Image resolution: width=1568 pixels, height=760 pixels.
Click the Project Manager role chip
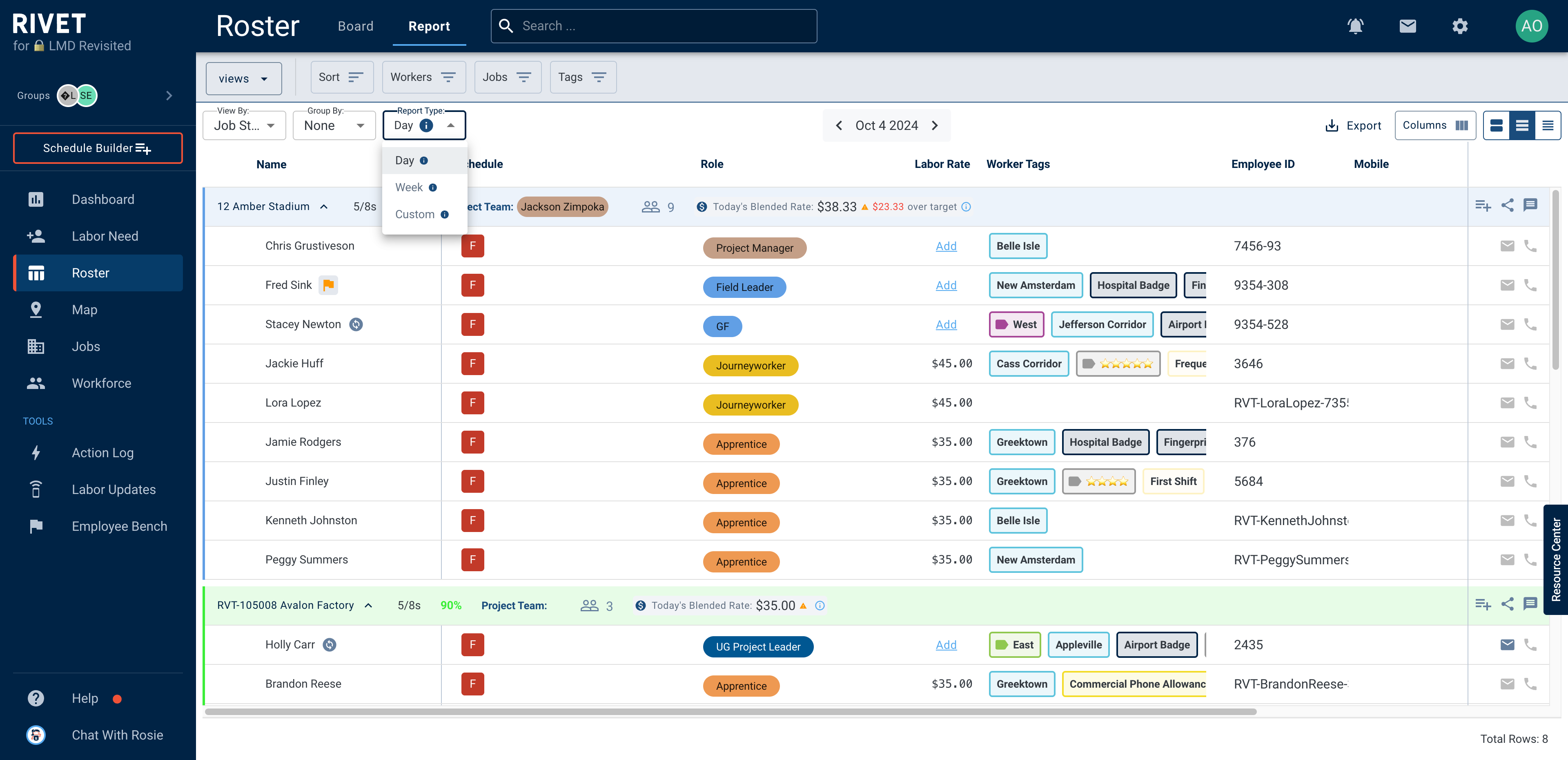click(754, 248)
